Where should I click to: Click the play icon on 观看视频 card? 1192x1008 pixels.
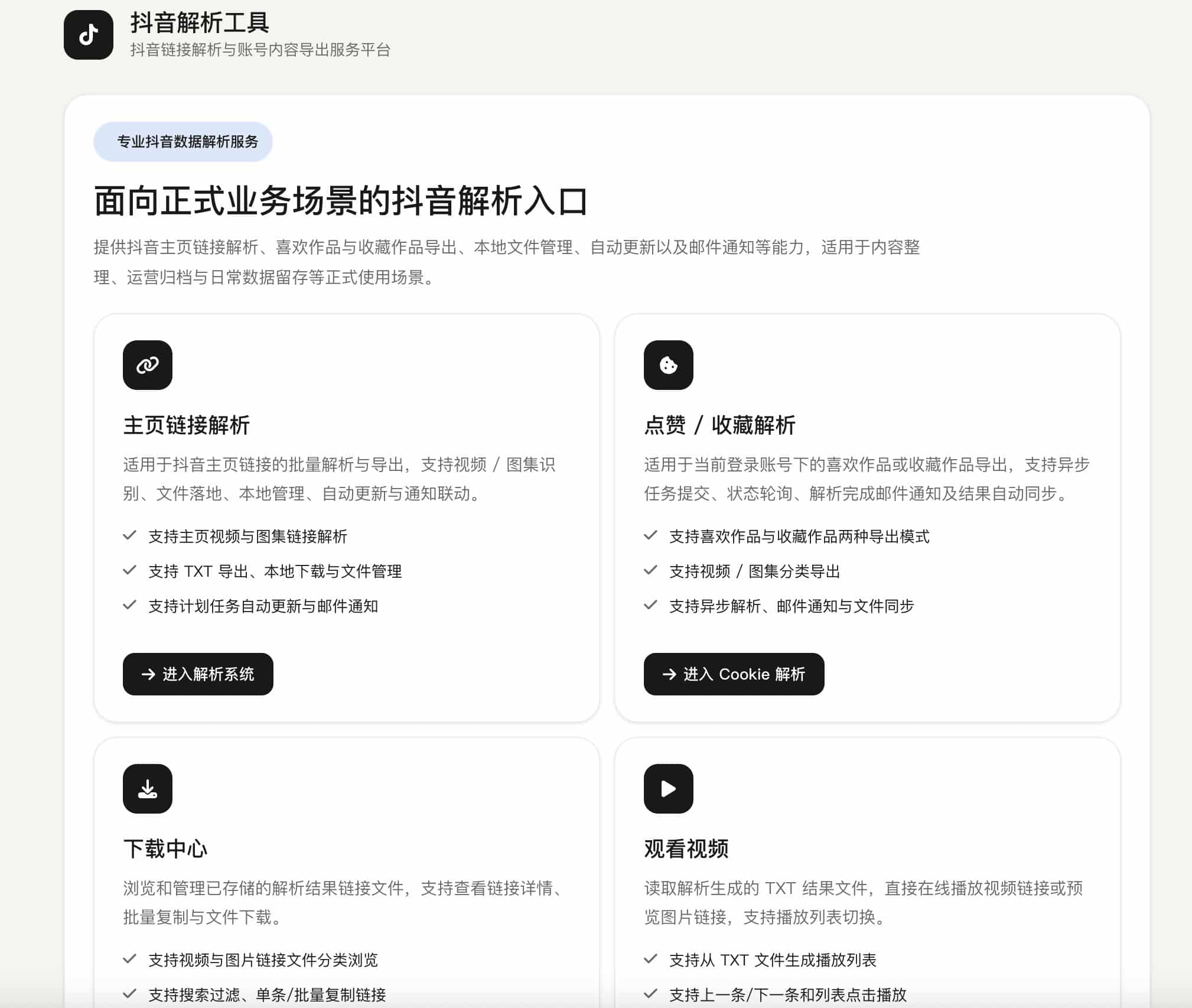669,789
